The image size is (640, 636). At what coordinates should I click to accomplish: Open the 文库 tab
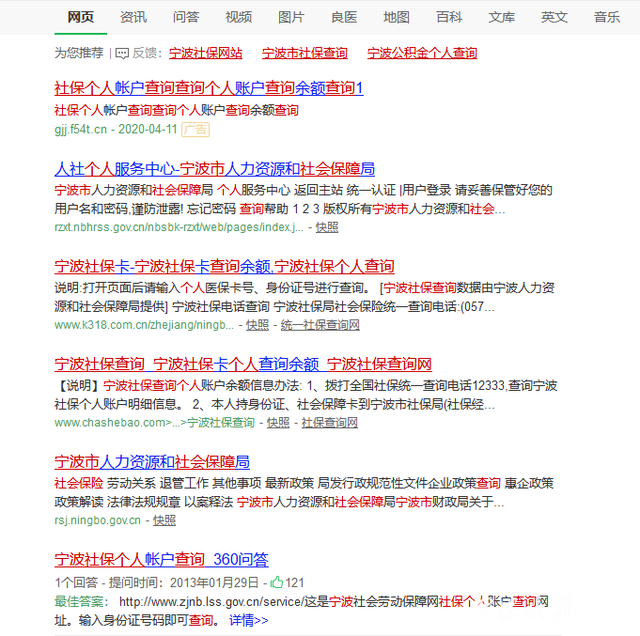[502, 17]
